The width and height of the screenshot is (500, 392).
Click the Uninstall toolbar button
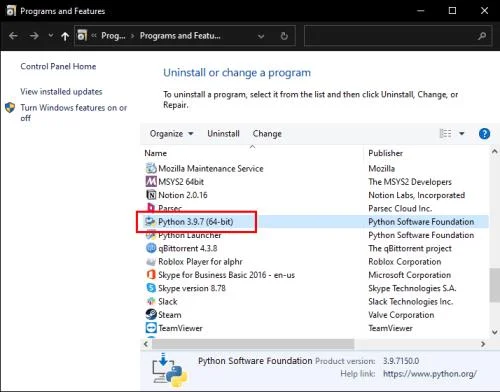click(x=223, y=134)
